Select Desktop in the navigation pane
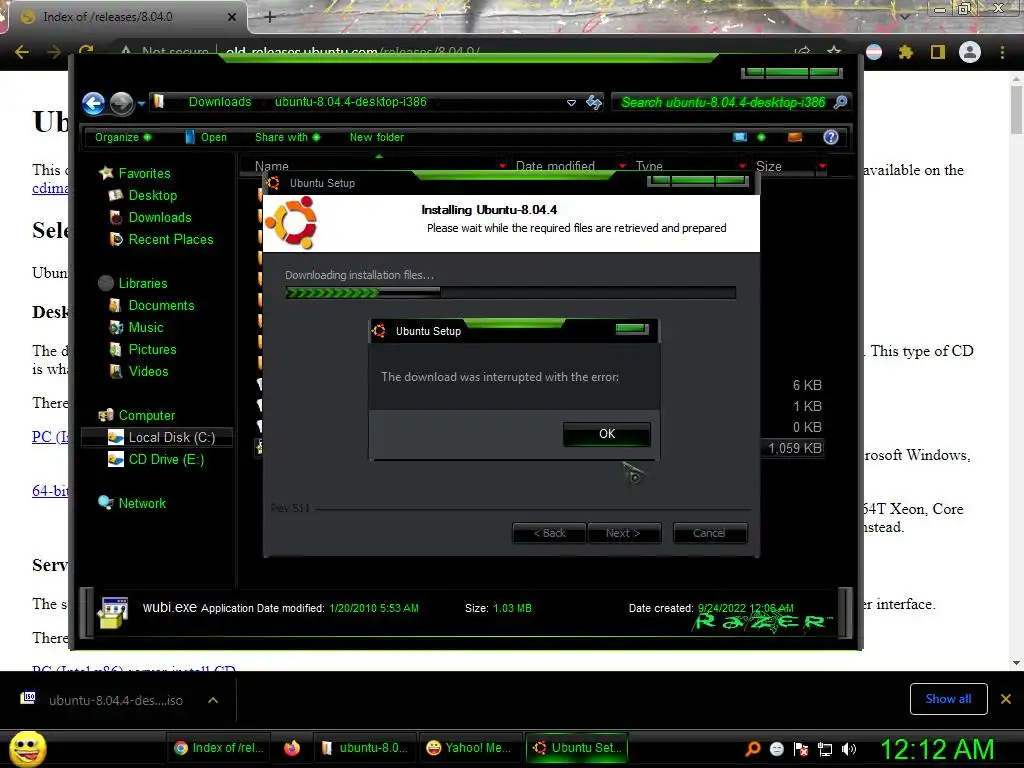 tap(153, 195)
